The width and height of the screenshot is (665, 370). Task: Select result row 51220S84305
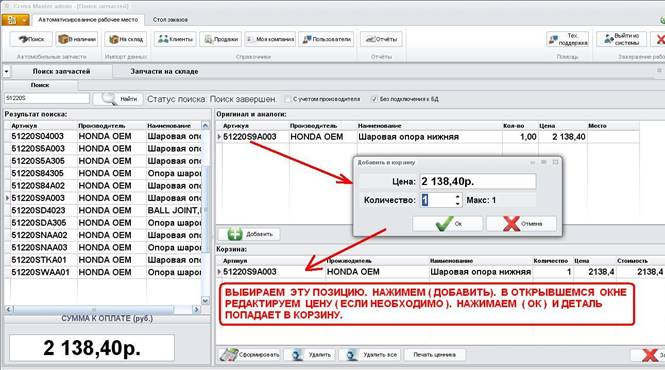(103, 173)
